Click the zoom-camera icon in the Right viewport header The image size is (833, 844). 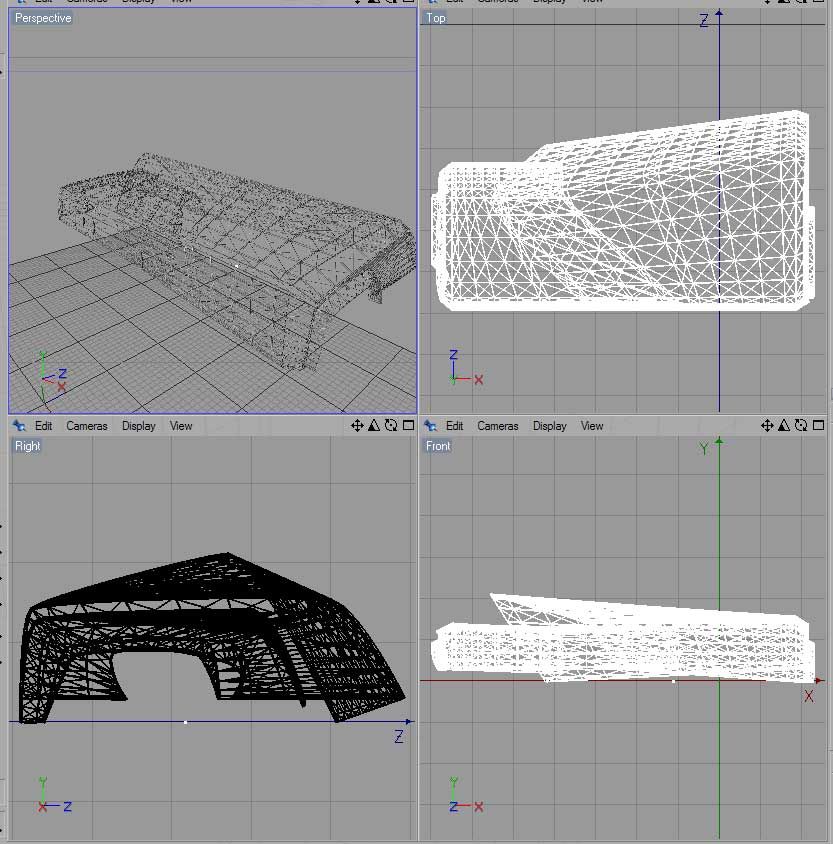click(374, 426)
